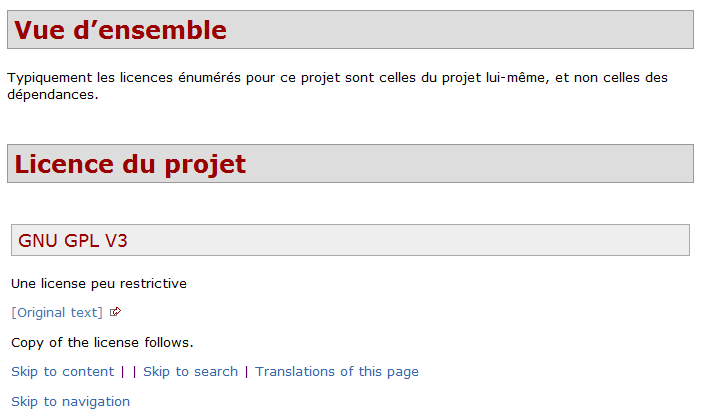The width and height of the screenshot is (702, 418).
Task: Click the Copy of the license follows text
Action: pos(102,343)
